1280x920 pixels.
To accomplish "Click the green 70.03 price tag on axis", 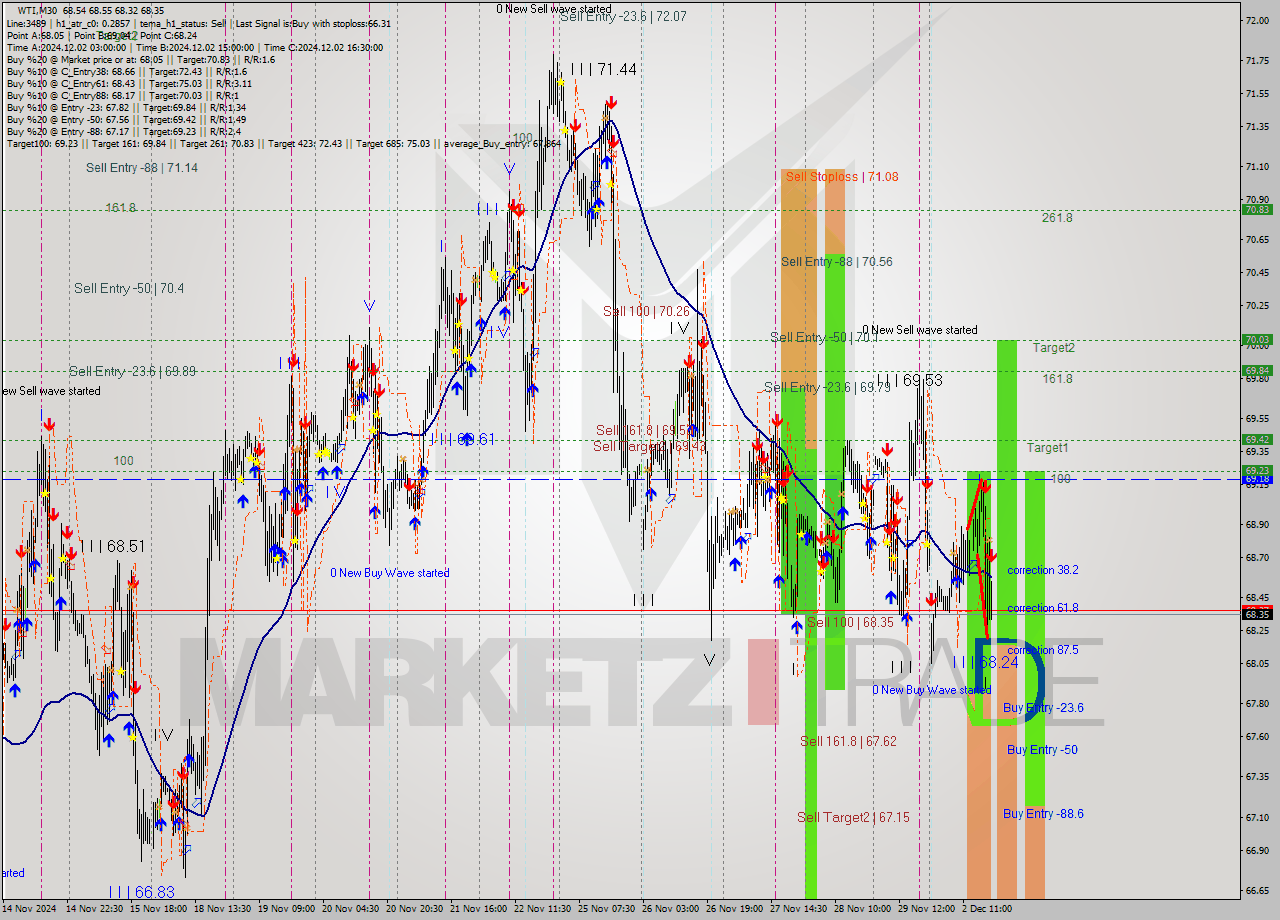I will [x=1257, y=340].
